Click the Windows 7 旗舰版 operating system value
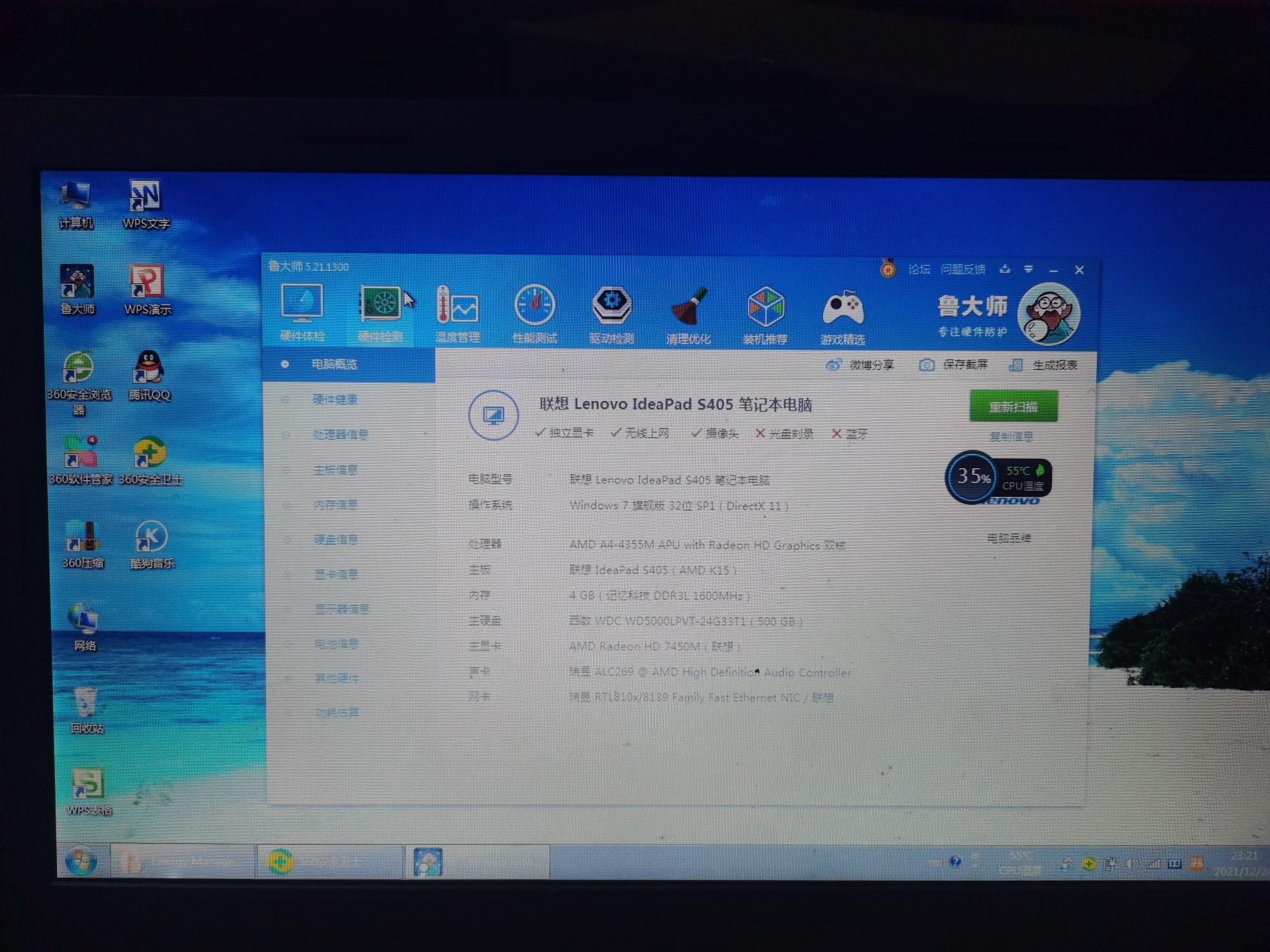This screenshot has width=1270, height=952. tap(679, 506)
